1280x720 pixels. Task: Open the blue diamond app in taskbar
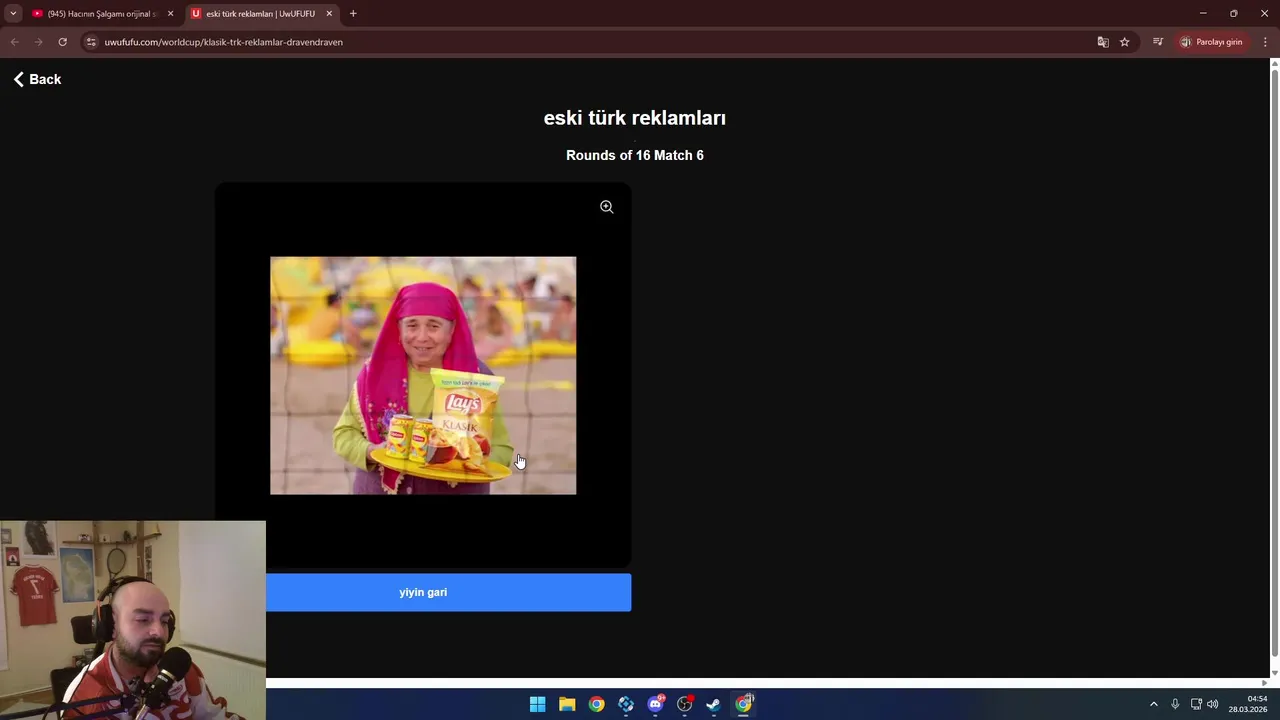(x=626, y=704)
